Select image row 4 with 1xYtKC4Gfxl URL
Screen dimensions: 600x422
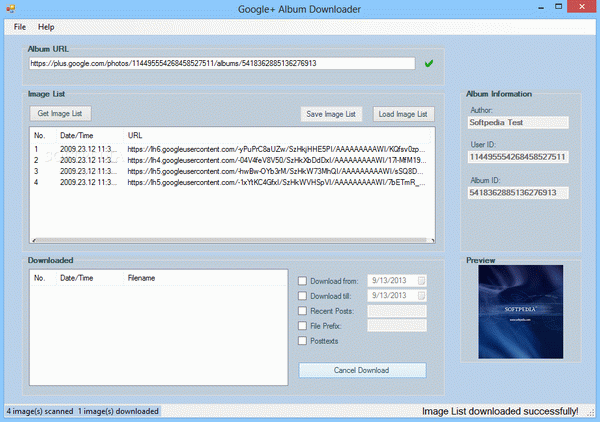232,182
